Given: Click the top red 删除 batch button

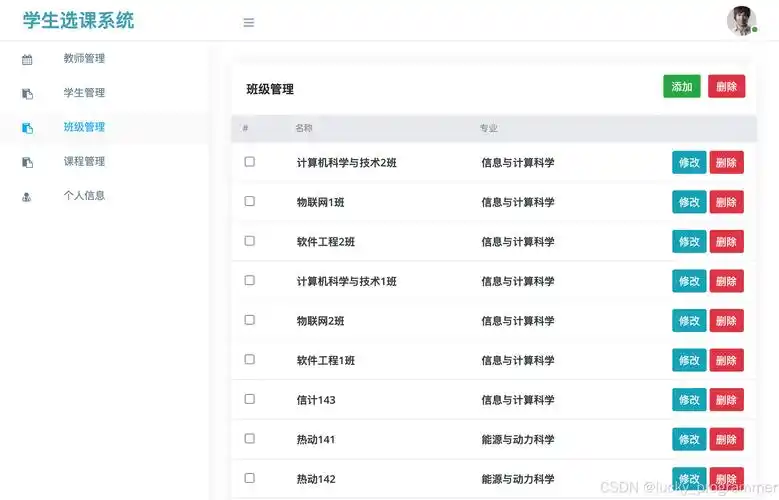Looking at the screenshot, I should (x=726, y=86).
